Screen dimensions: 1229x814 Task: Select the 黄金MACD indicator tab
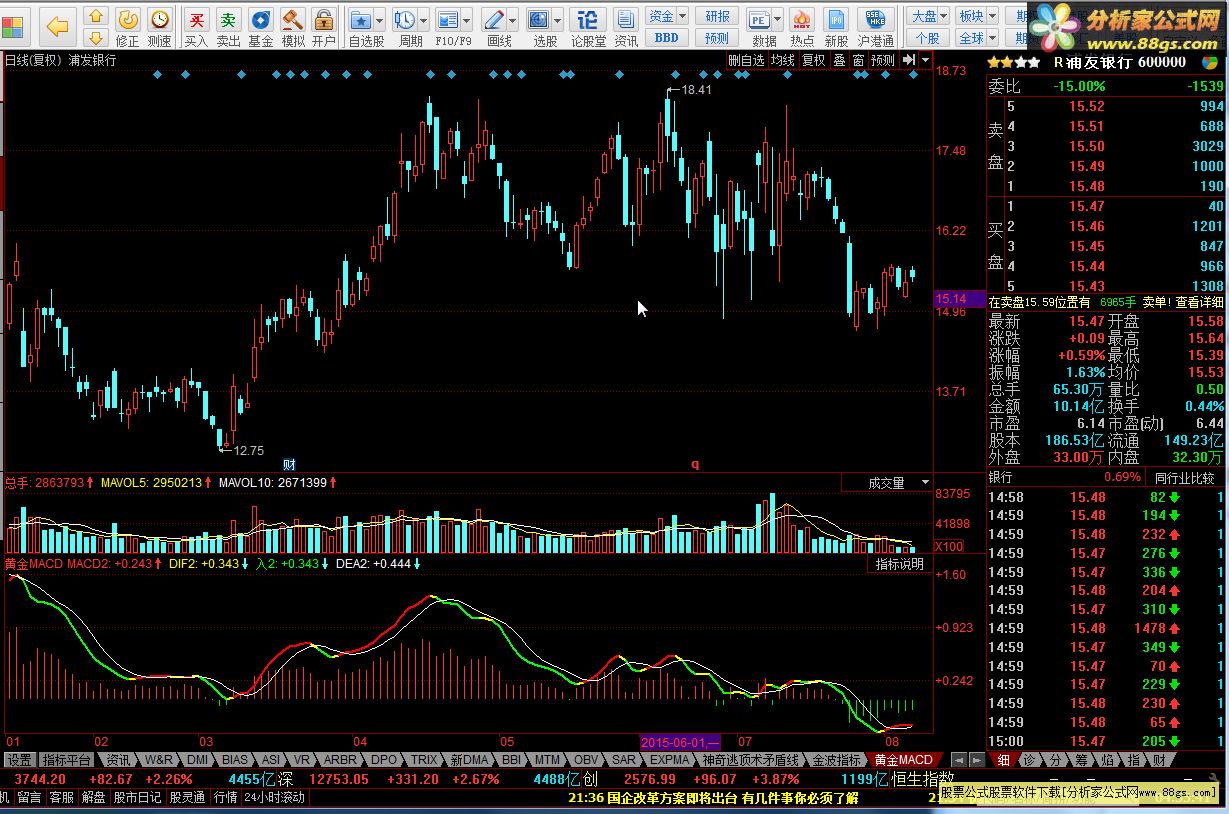[x=903, y=760]
